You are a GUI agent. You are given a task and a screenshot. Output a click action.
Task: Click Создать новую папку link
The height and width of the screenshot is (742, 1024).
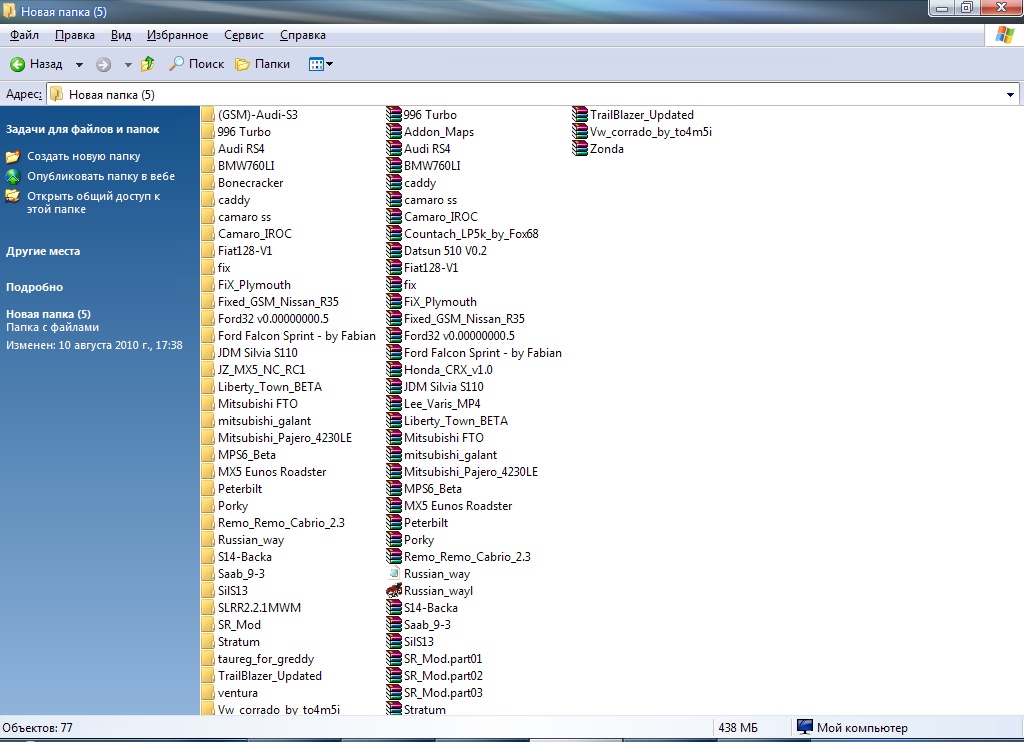click(x=84, y=156)
